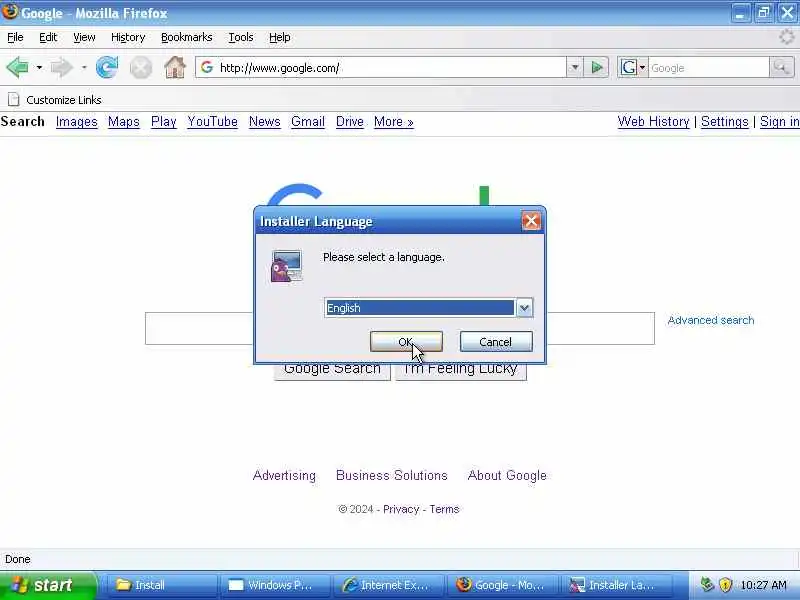Viewport: 800px width, 600px height.
Task: Go to the Home page icon
Action: 174,67
